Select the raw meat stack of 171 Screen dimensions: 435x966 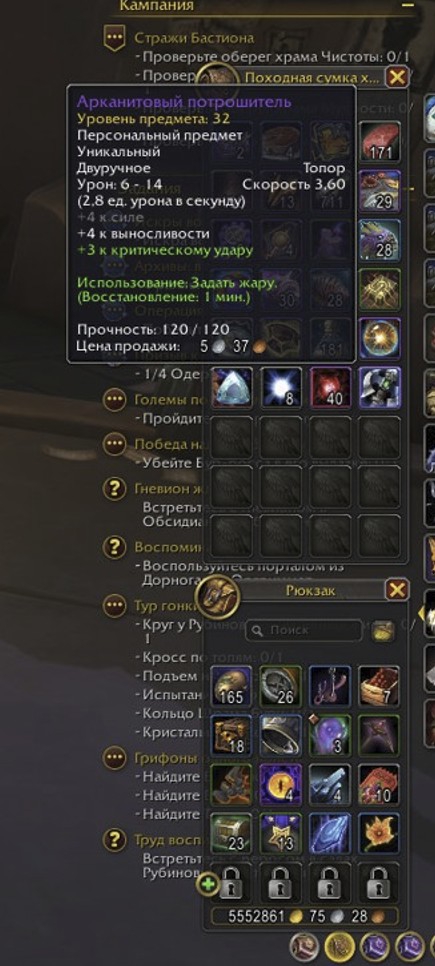coord(380,141)
